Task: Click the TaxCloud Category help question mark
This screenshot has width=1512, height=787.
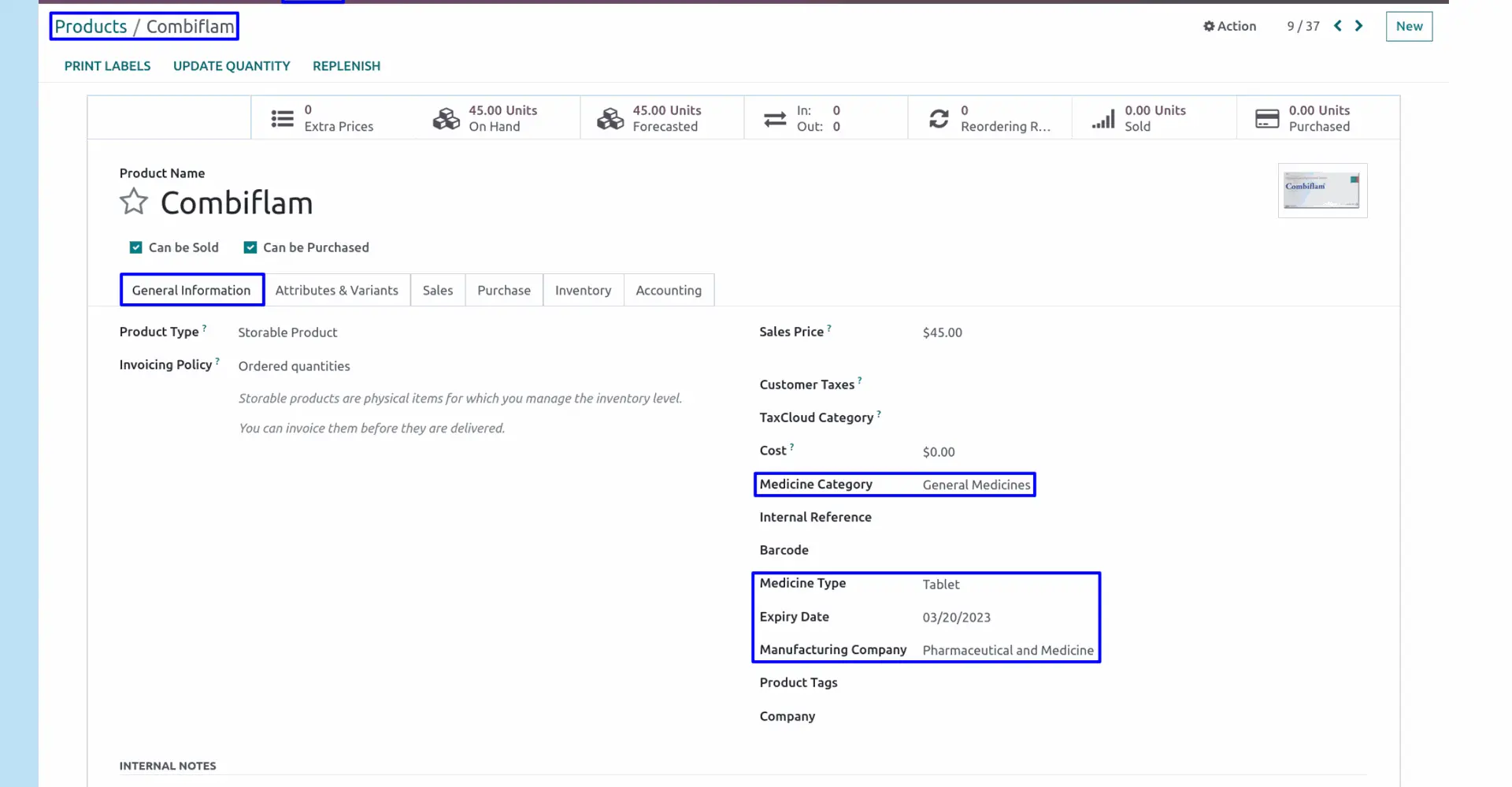Action: (x=879, y=414)
